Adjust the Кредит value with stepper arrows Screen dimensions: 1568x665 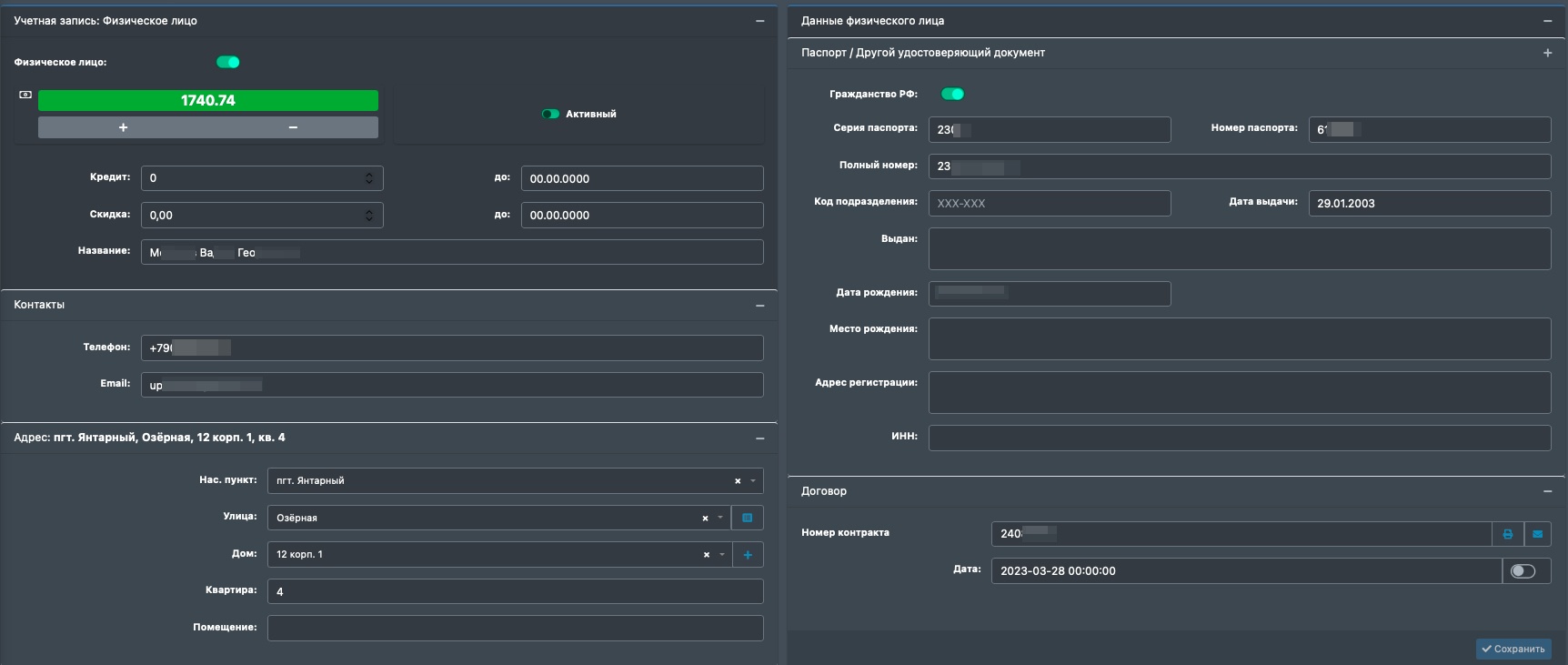pyautogui.click(x=369, y=178)
